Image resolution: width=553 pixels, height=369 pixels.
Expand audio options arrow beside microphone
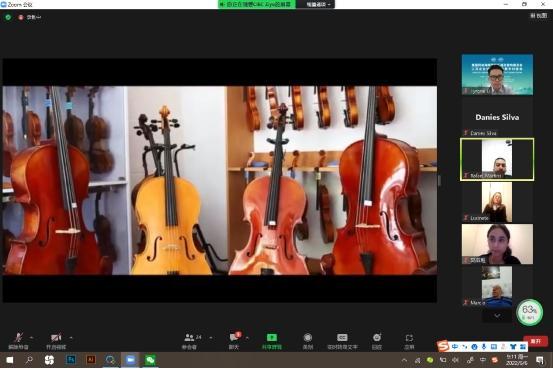point(31,338)
